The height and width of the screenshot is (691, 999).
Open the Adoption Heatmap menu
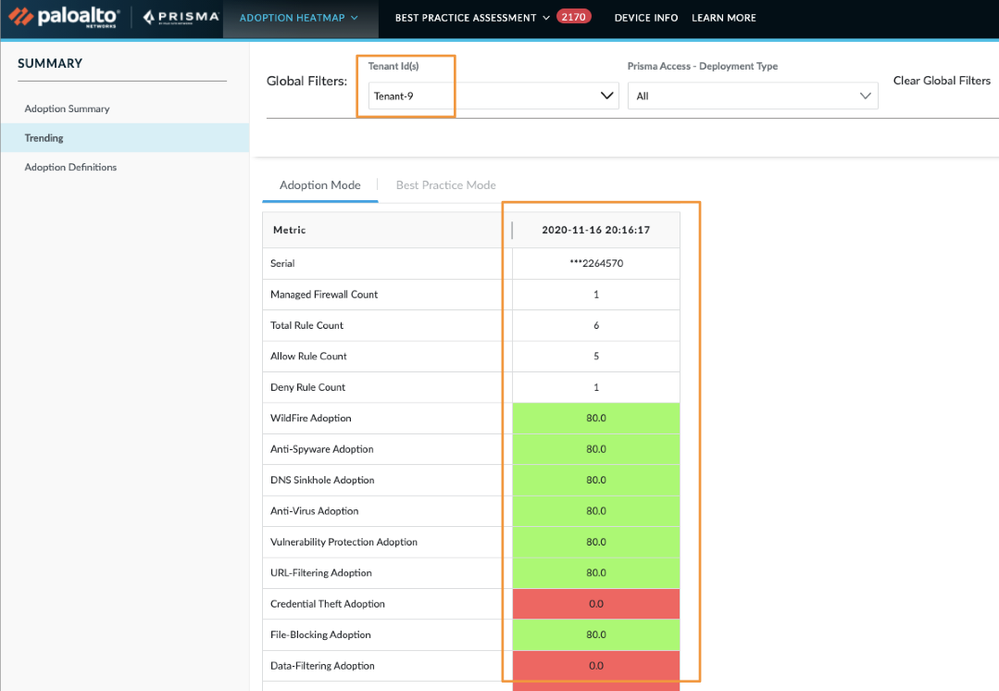(x=299, y=18)
